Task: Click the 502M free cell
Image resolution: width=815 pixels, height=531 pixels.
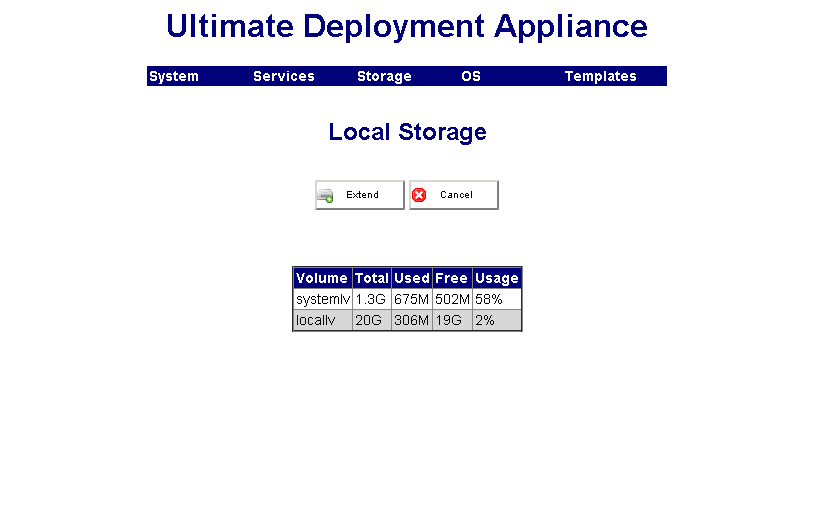Action: point(452,299)
